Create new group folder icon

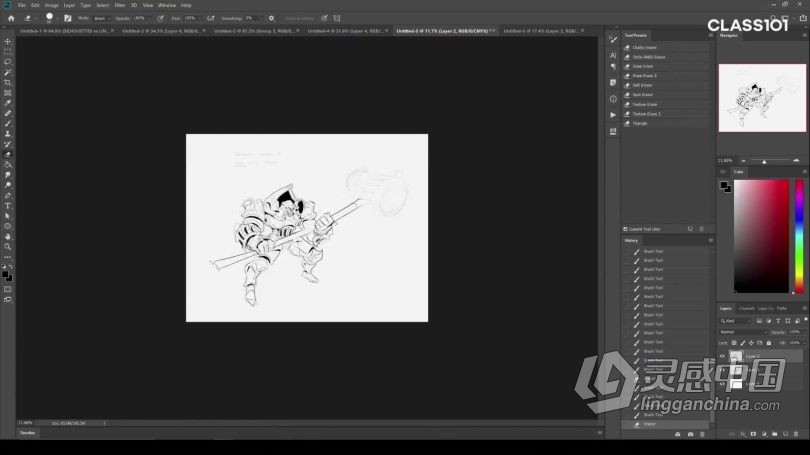(774, 434)
